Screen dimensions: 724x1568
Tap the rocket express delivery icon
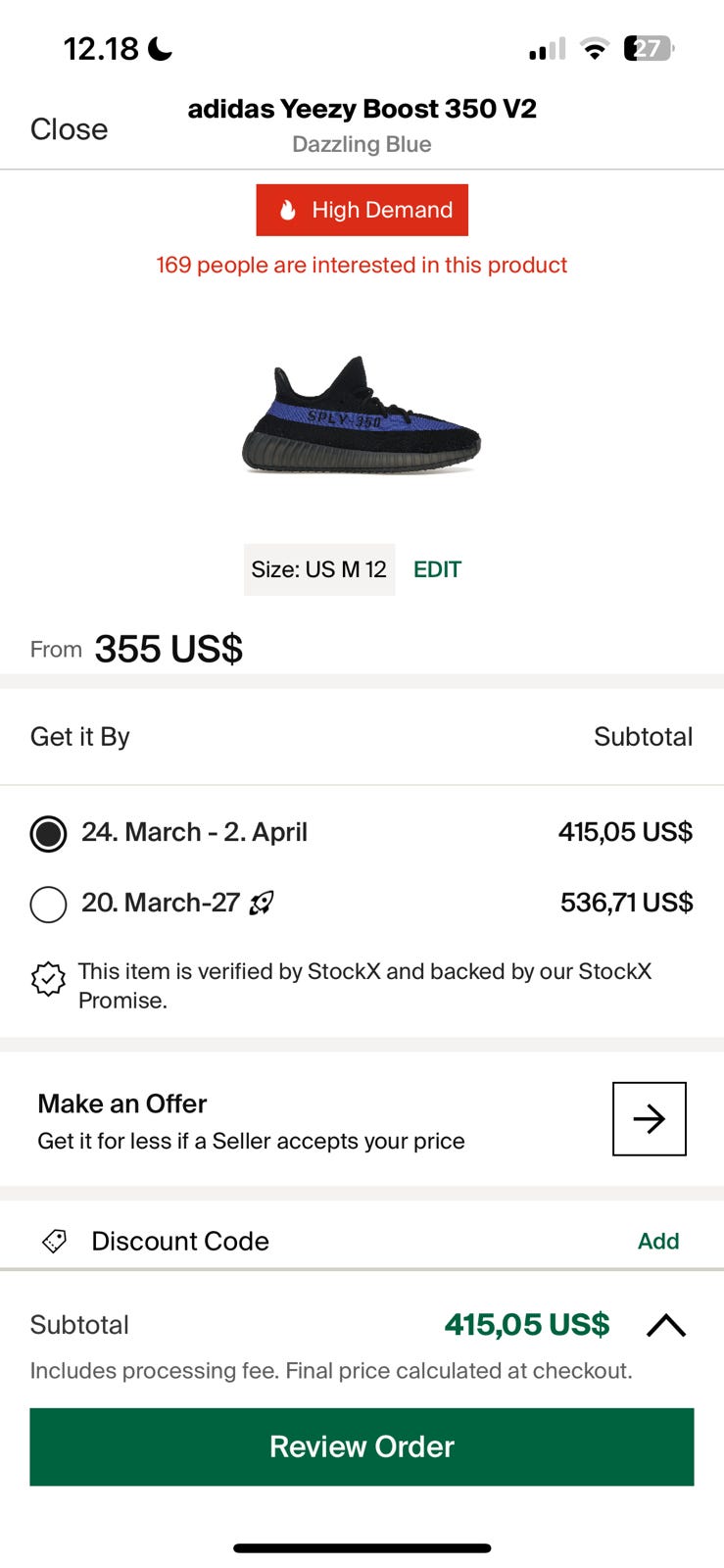pos(262,903)
